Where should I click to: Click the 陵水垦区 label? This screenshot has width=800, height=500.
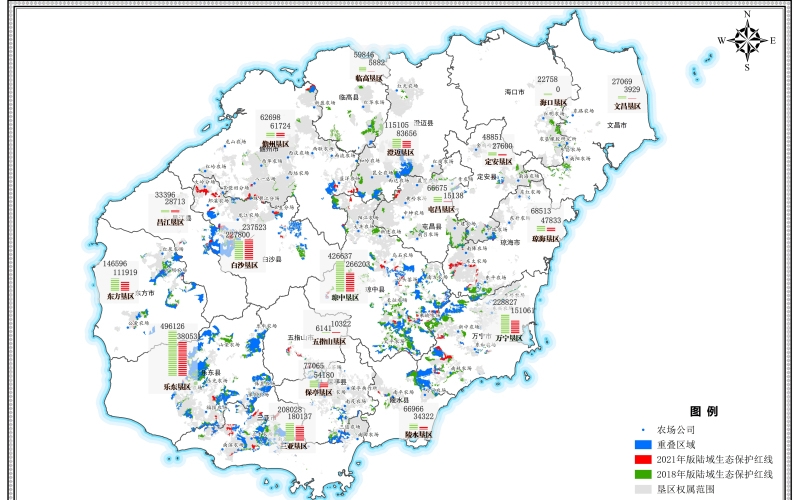click(418, 435)
